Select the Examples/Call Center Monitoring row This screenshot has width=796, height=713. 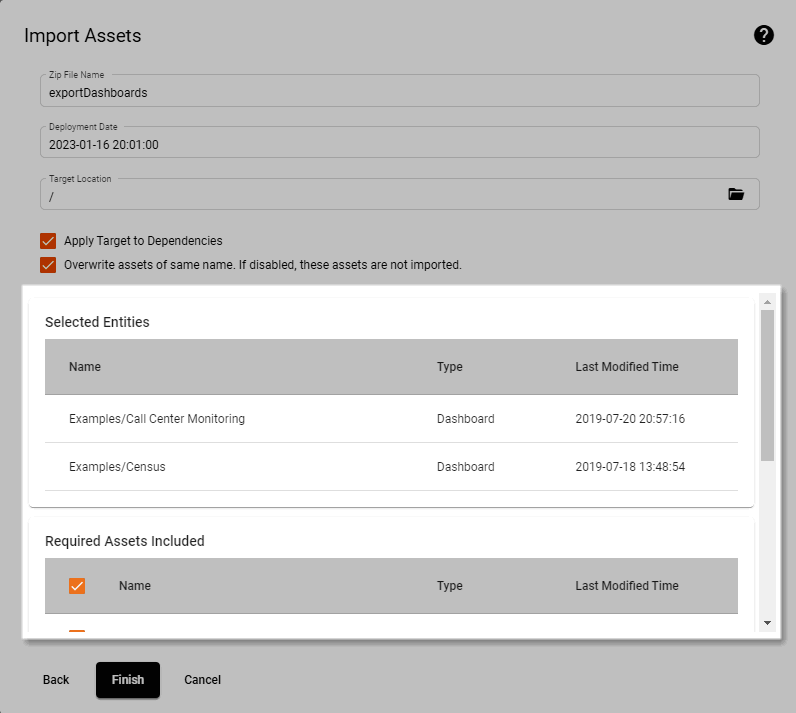click(x=157, y=419)
